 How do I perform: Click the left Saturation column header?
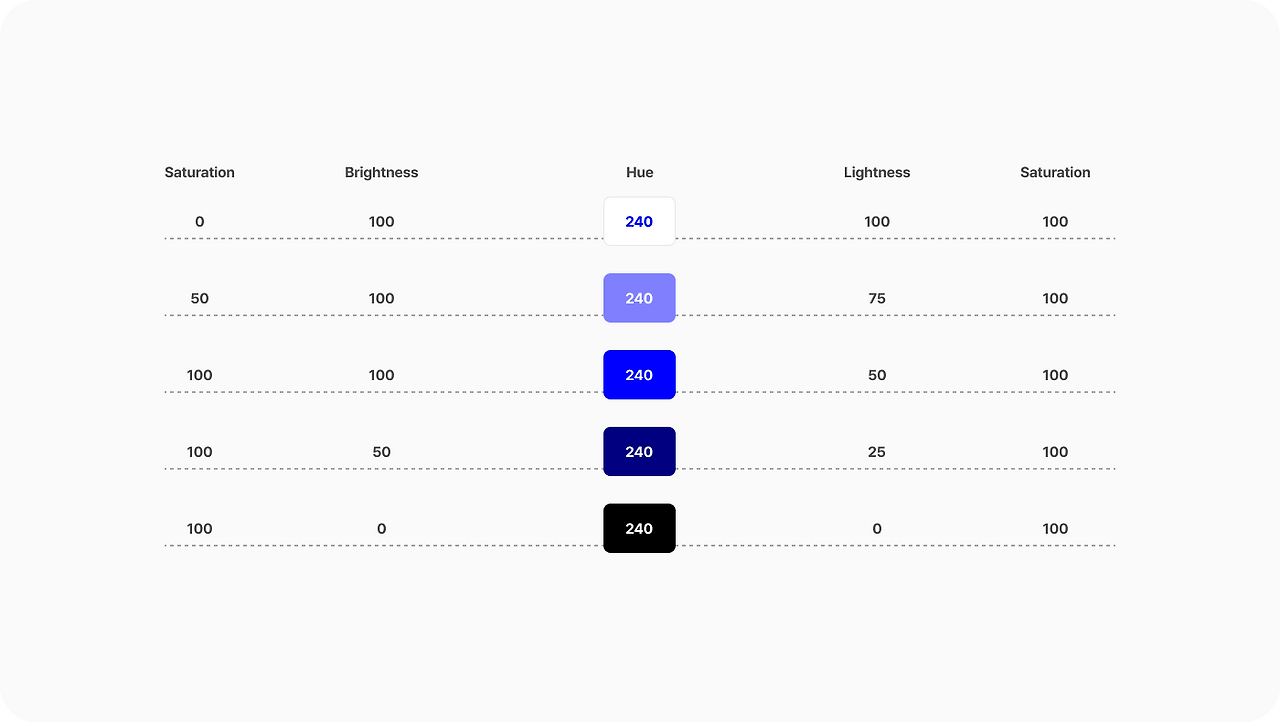click(x=200, y=172)
